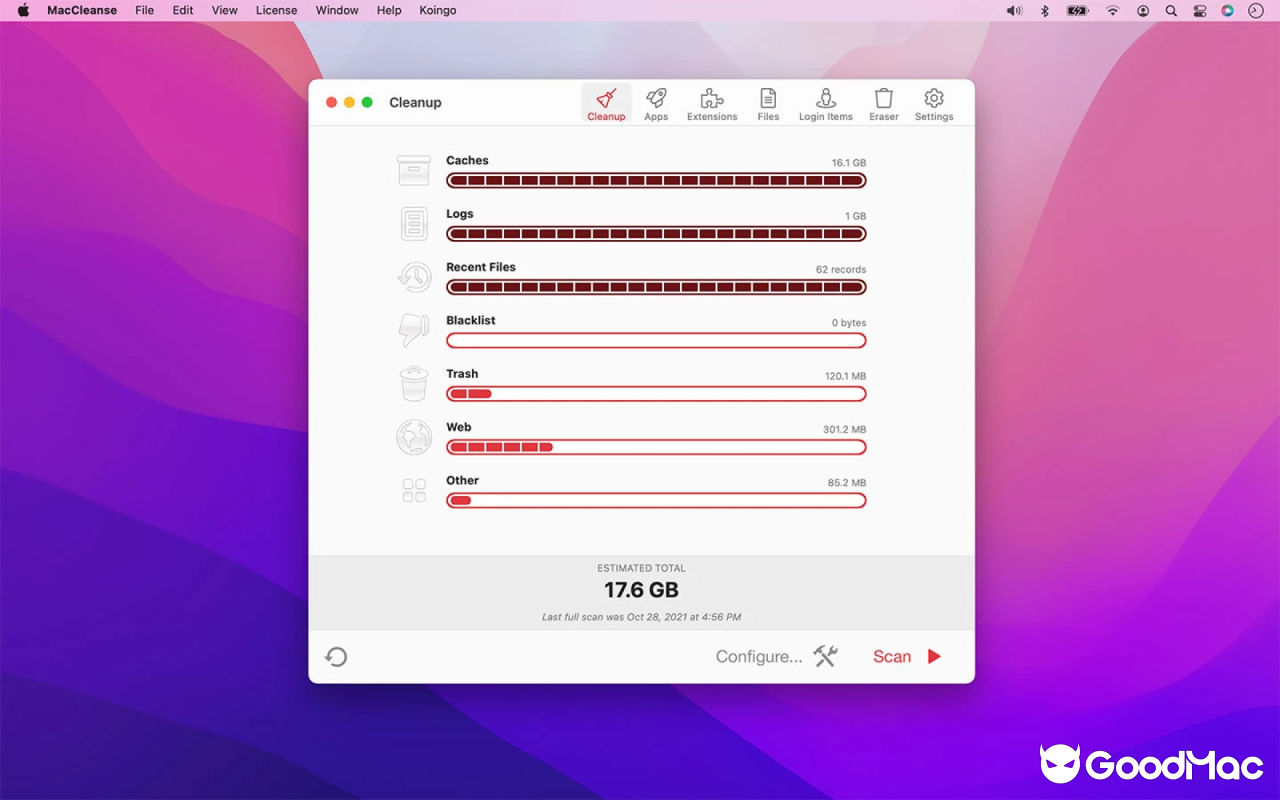
Task: Click the Blacklist thumbs-down icon
Action: [414, 330]
